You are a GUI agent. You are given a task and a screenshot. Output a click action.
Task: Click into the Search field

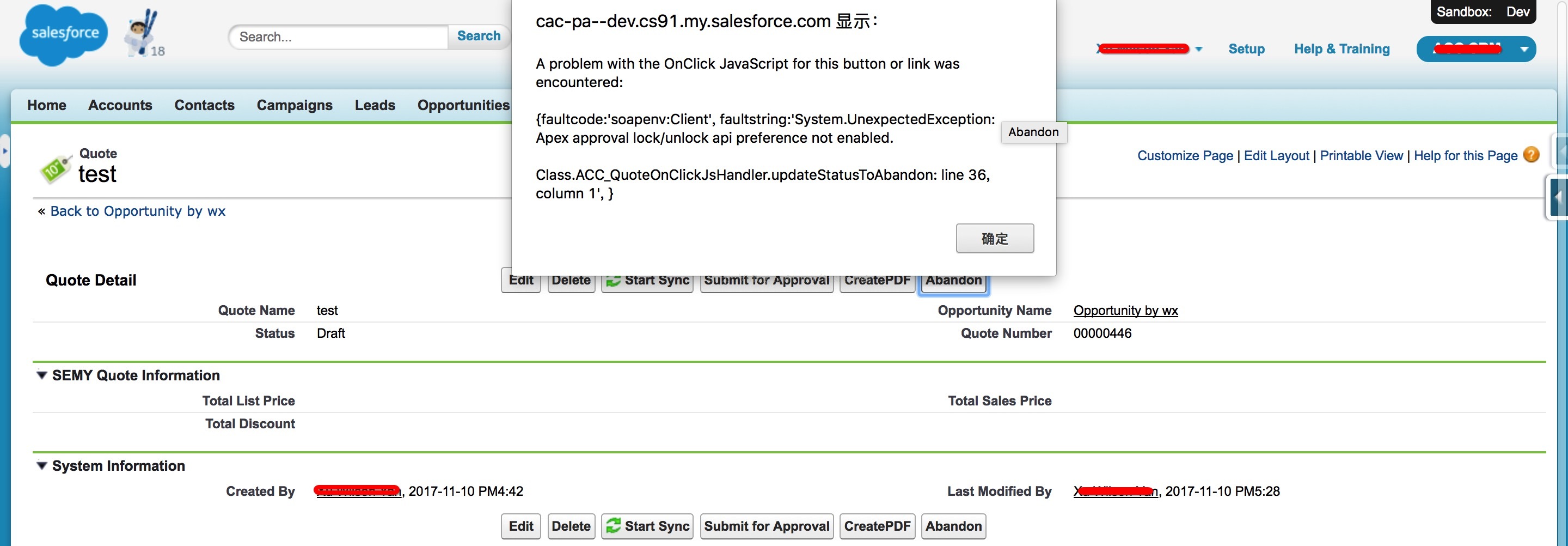tap(339, 37)
